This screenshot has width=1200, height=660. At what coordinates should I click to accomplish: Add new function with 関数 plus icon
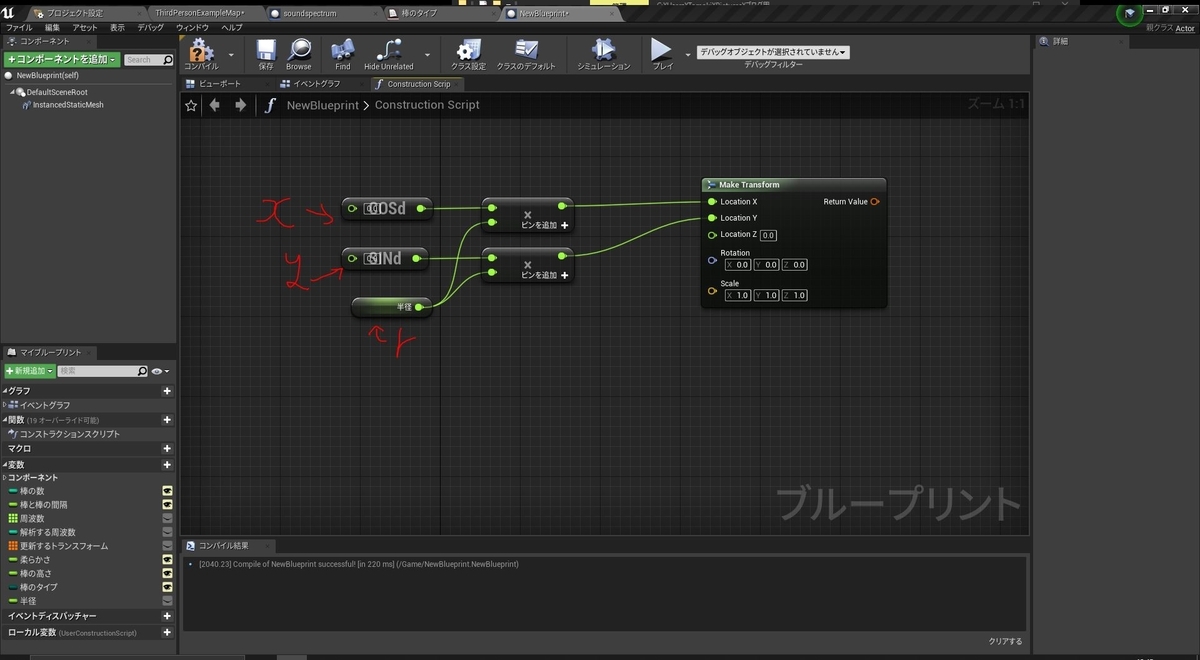click(x=167, y=420)
